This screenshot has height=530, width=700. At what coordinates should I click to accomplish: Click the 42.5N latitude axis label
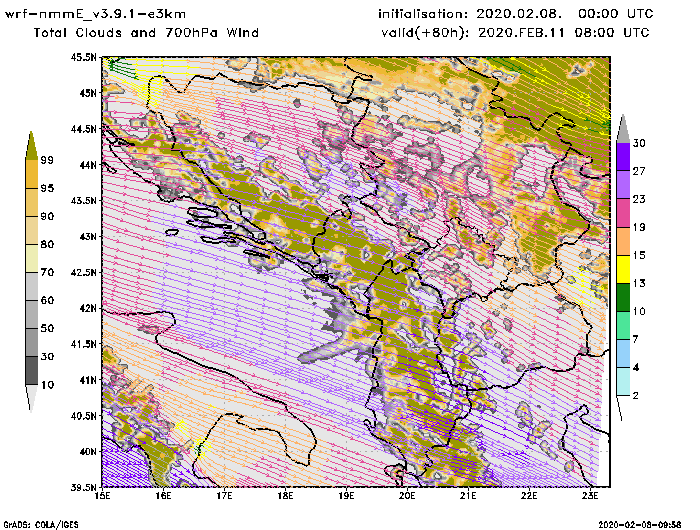(83, 272)
